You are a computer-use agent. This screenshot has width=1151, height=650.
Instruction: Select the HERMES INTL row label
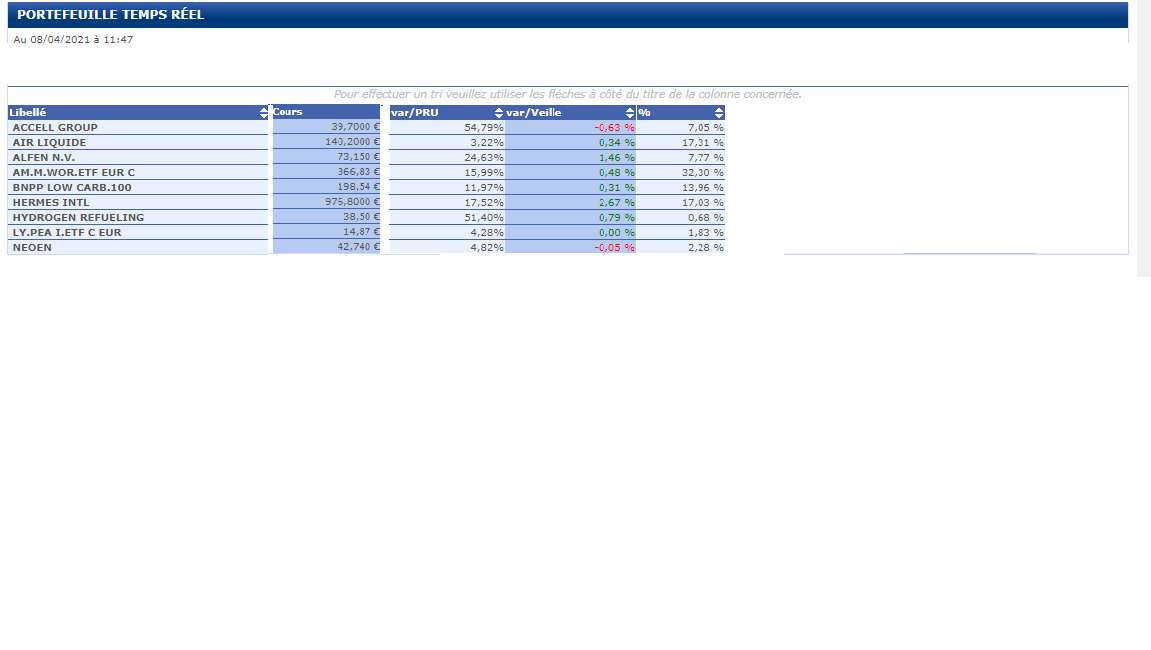51,202
